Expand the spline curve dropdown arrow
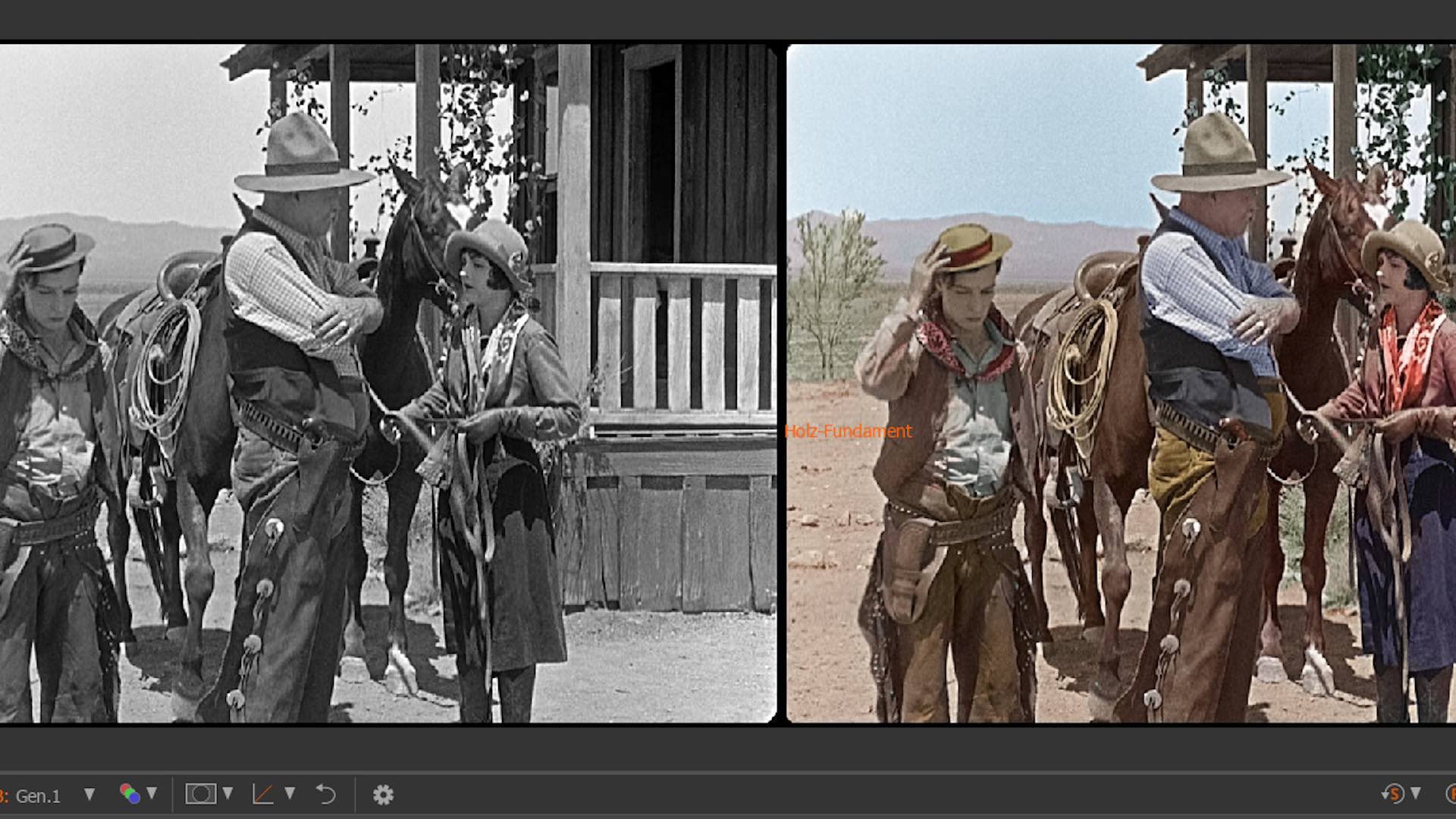 [x=290, y=793]
